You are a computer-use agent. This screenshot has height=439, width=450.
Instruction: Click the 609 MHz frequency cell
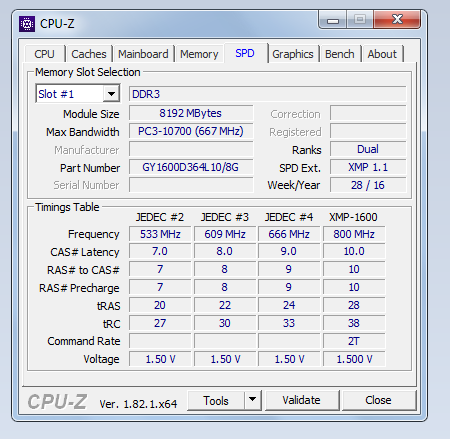pos(225,234)
